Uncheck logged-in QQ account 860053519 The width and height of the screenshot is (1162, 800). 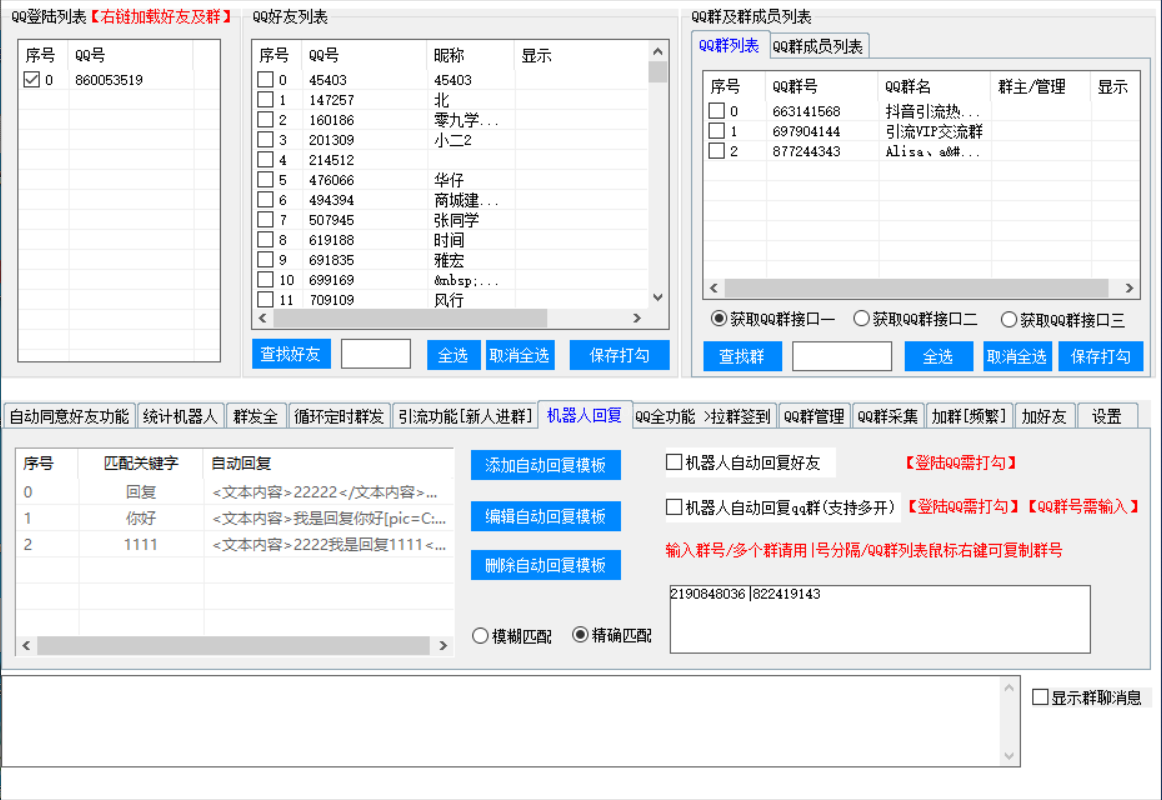pyautogui.click(x=31, y=80)
